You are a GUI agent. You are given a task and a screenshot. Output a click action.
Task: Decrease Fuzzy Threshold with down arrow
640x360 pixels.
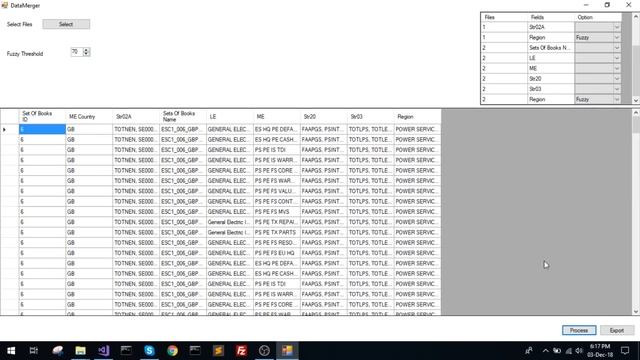86,54
